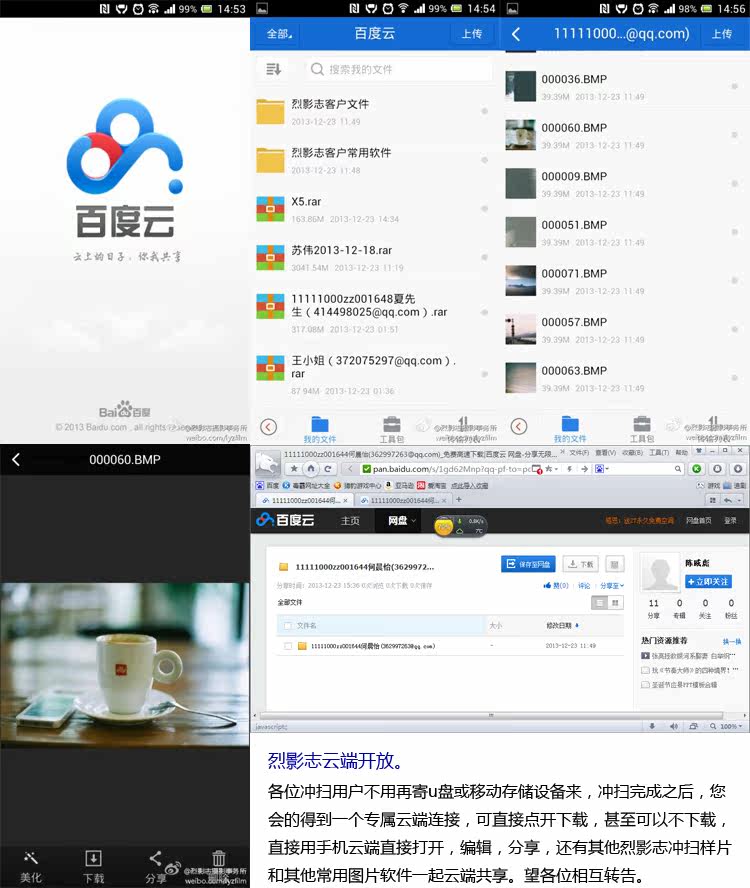
Task: Select the X5.rar row checkbox dot
Action: pyautogui.click(x=484, y=208)
